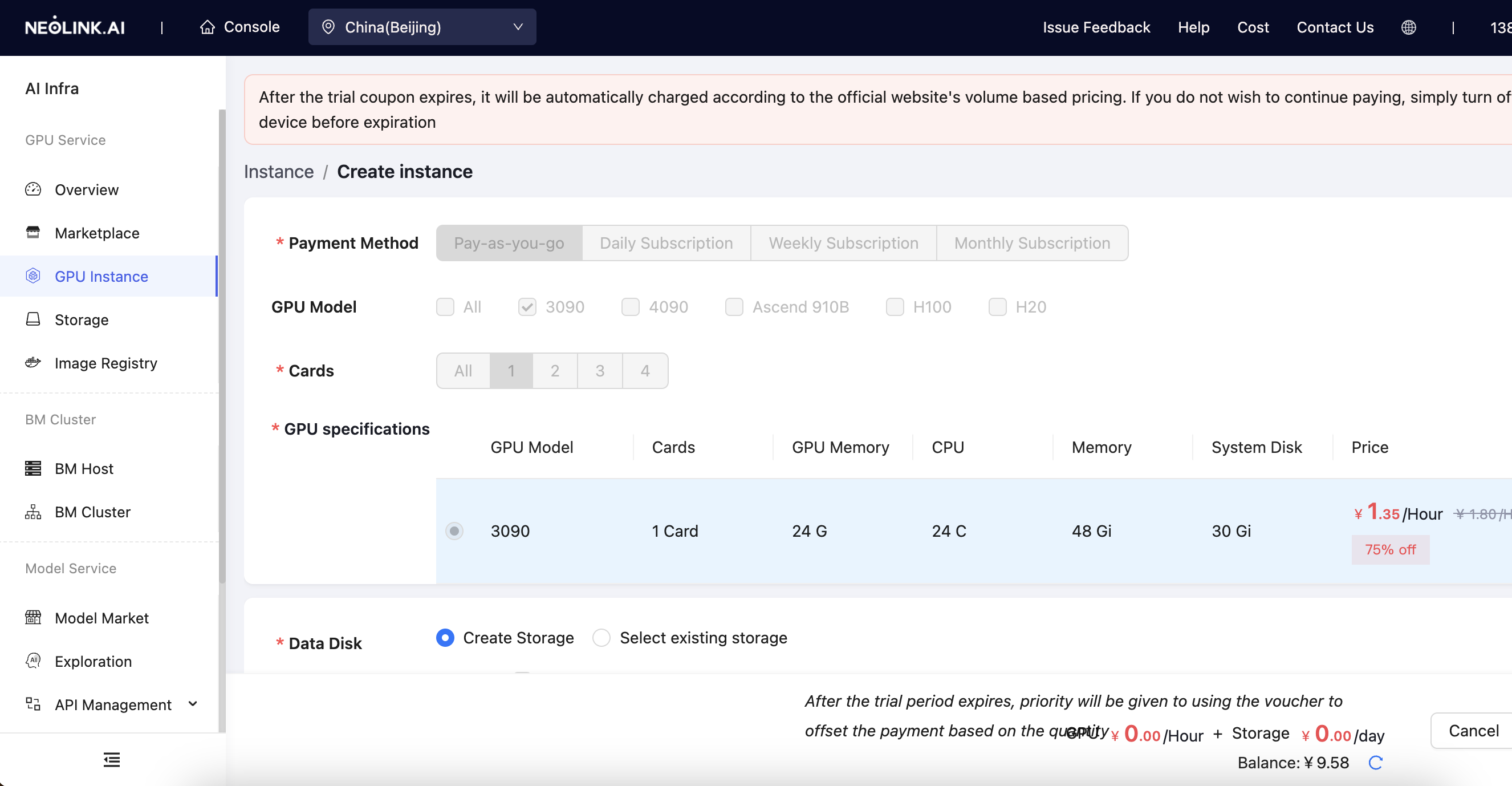Click the Storage drive icon
Image resolution: width=1512 pixels, height=786 pixels.
point(33,319)
